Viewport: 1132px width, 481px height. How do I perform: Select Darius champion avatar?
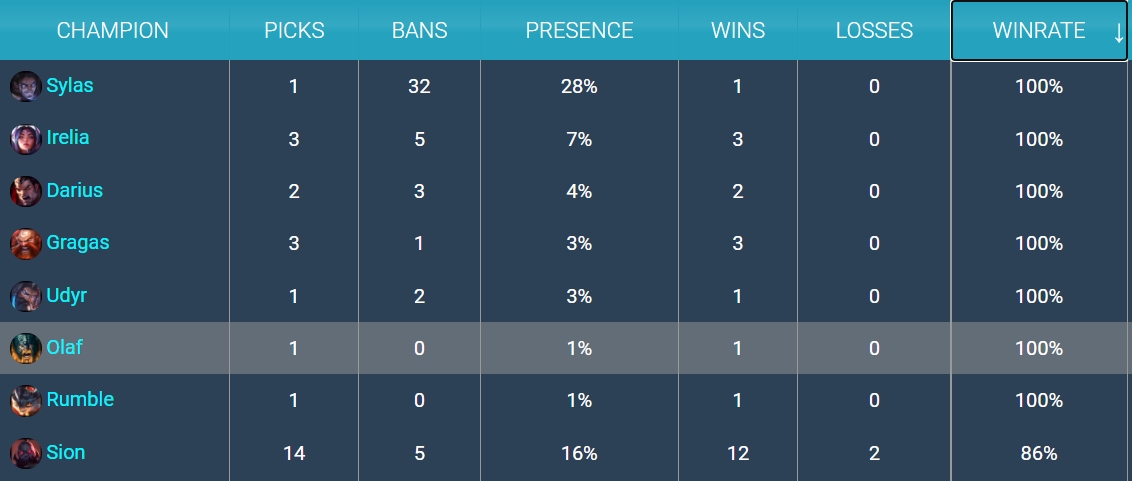(25, 191)
